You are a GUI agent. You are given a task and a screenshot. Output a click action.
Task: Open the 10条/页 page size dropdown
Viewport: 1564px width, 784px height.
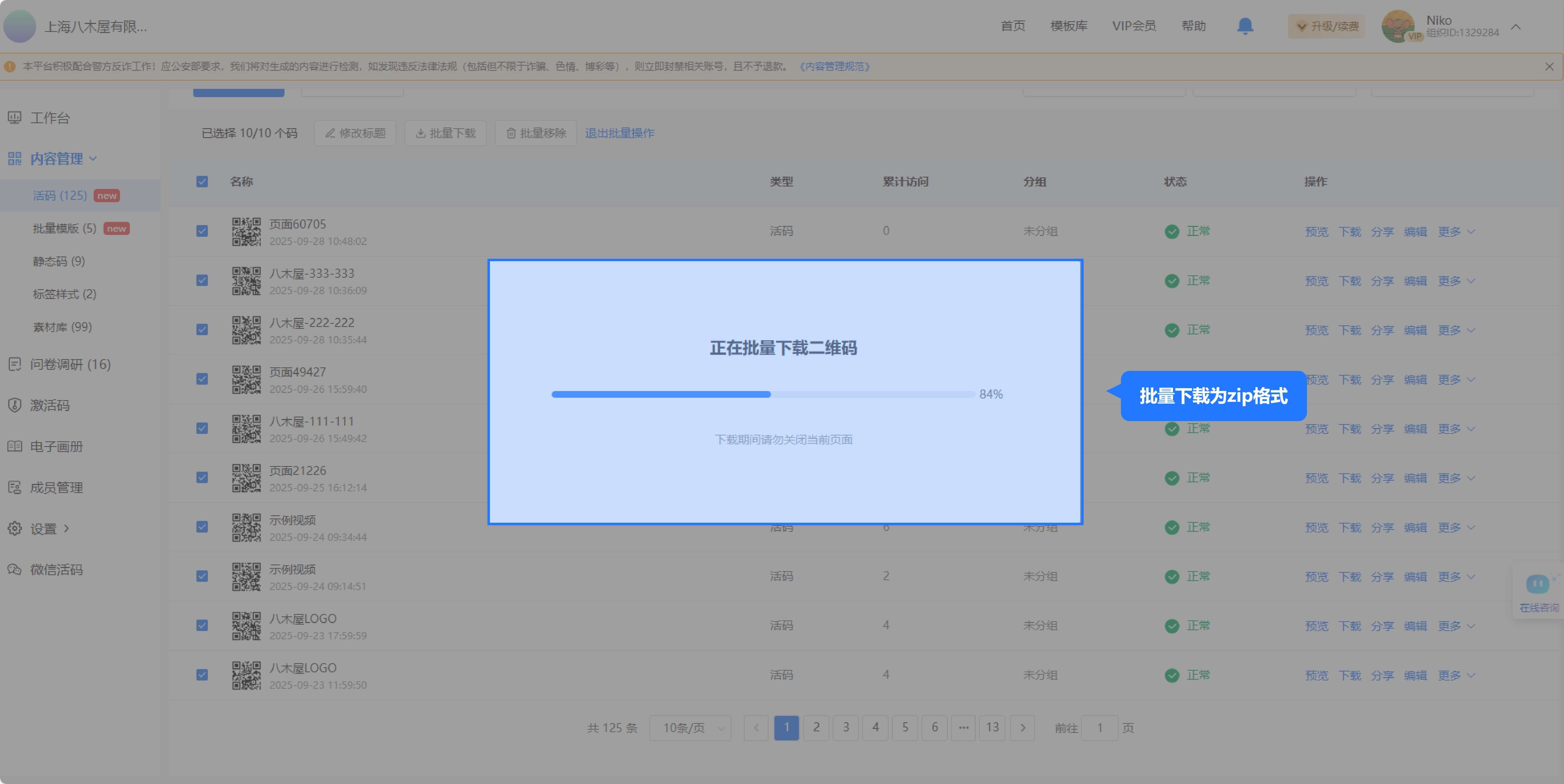coord(690,728)
